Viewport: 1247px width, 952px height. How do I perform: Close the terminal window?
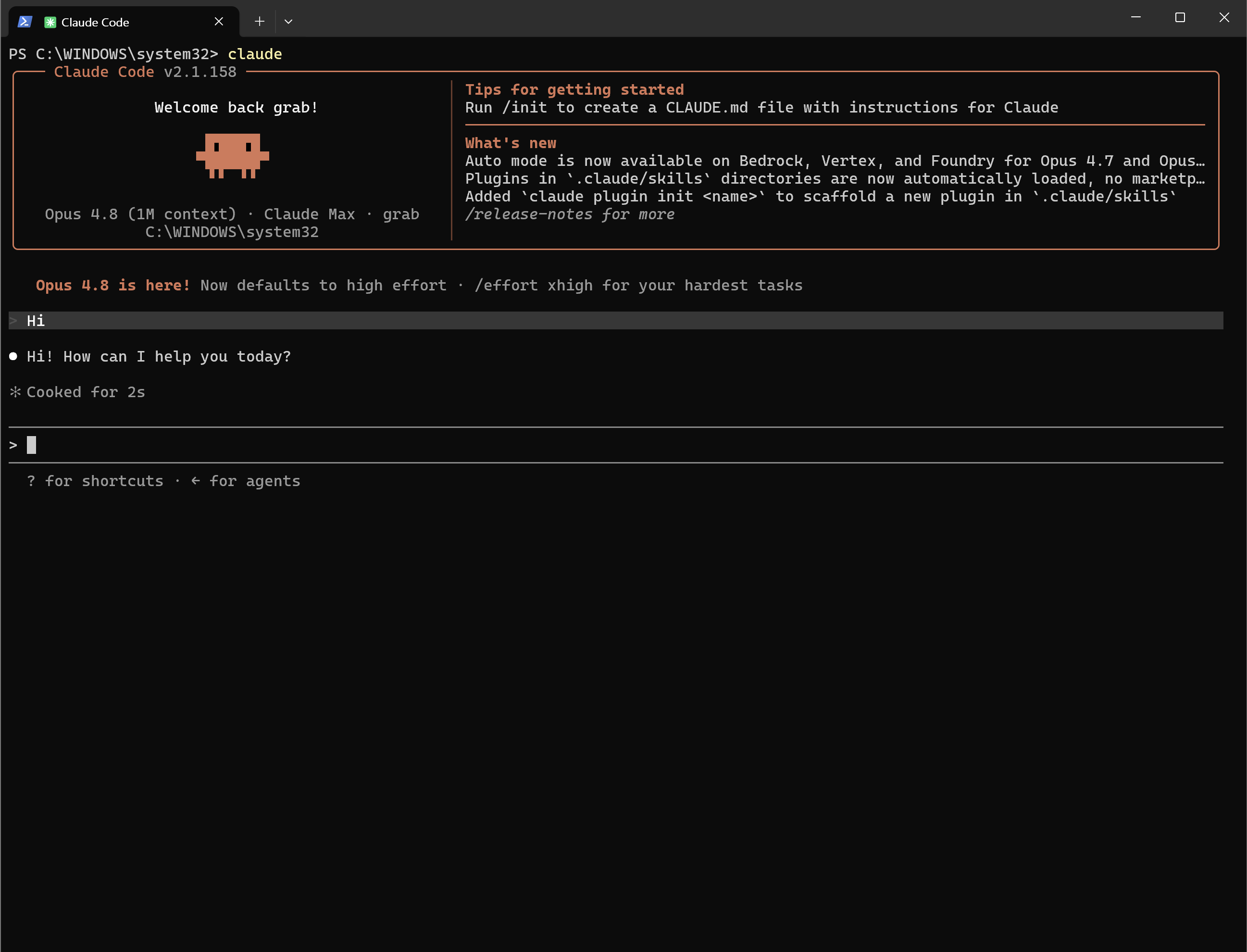[1224, 18]
